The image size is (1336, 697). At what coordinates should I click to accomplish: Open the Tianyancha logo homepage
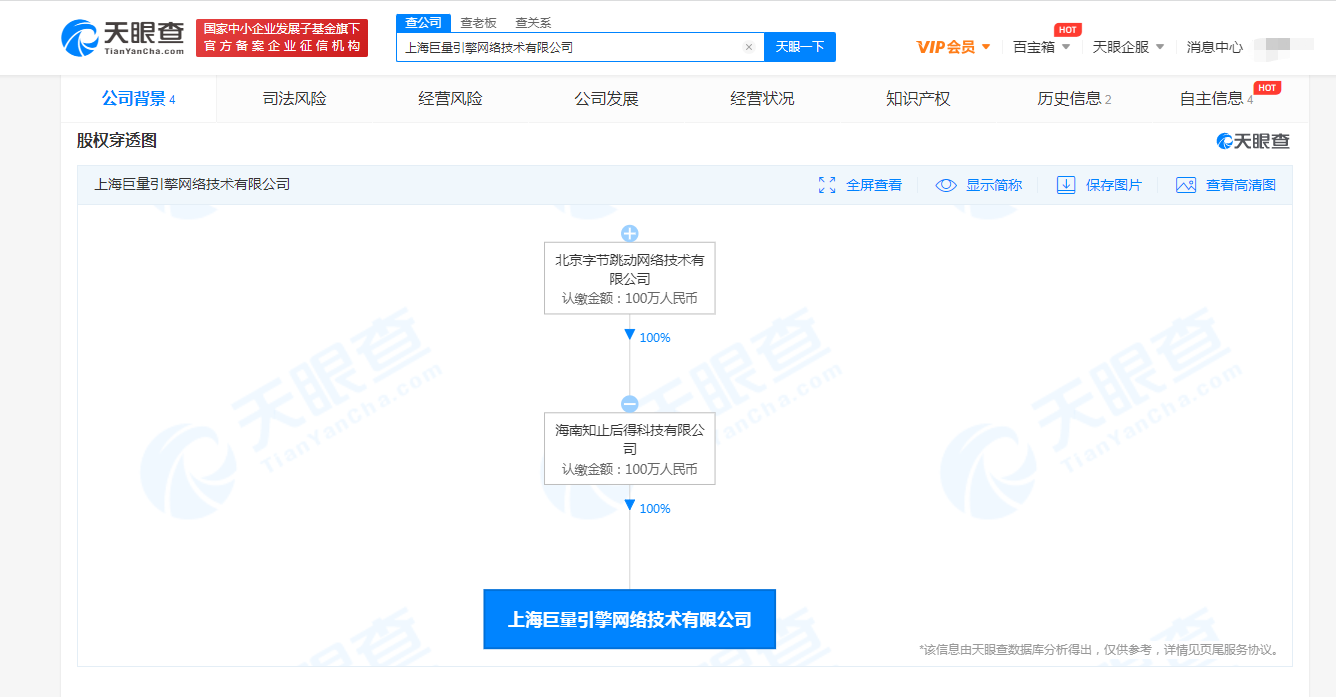123,38
